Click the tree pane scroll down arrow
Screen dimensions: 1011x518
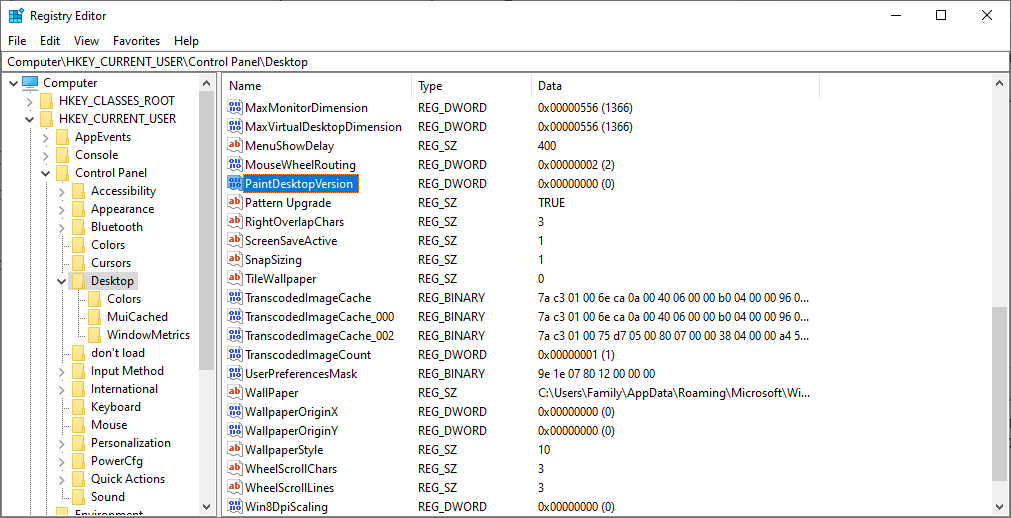pos(206,506)
